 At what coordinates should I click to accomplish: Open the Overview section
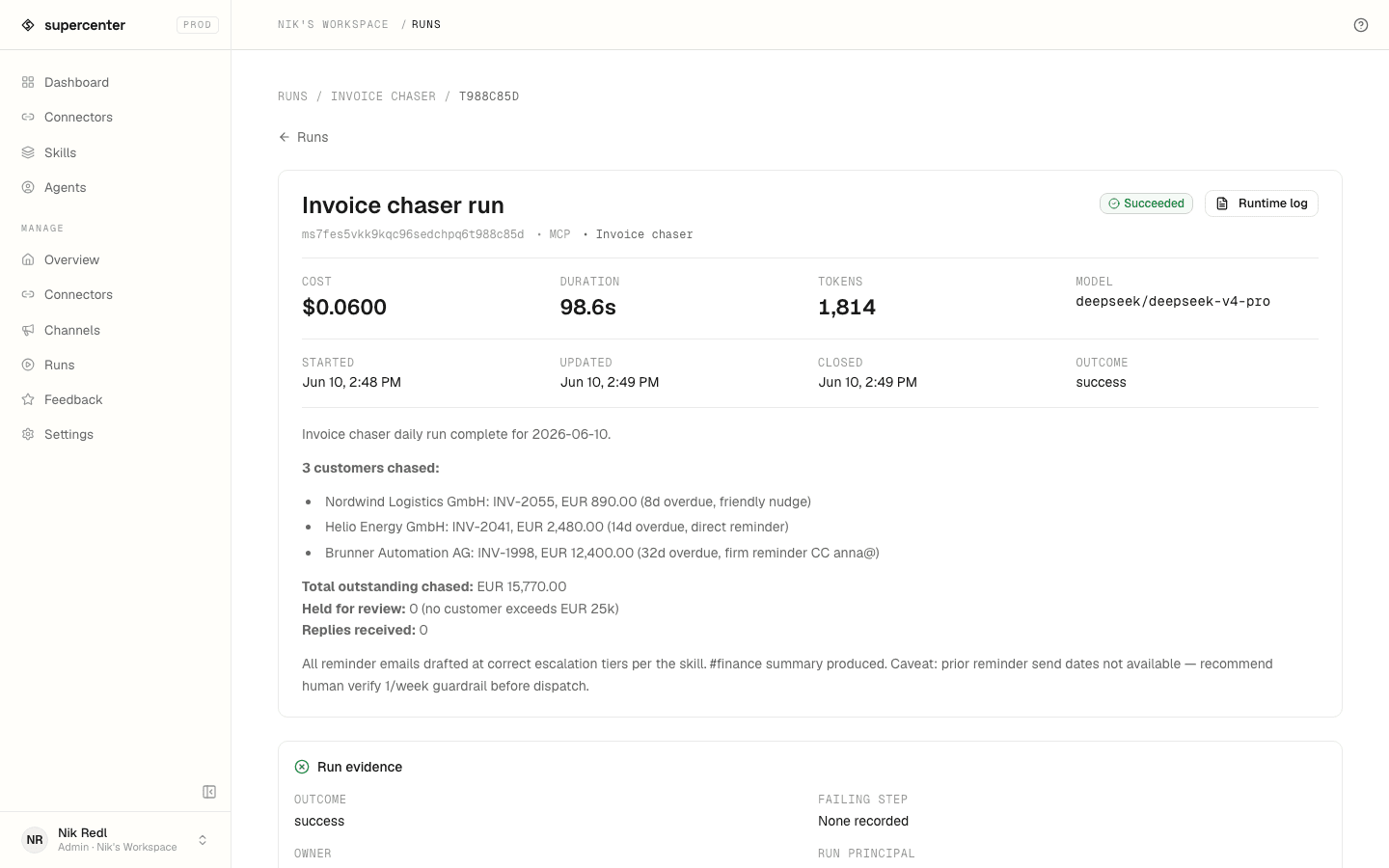[116, 259]
